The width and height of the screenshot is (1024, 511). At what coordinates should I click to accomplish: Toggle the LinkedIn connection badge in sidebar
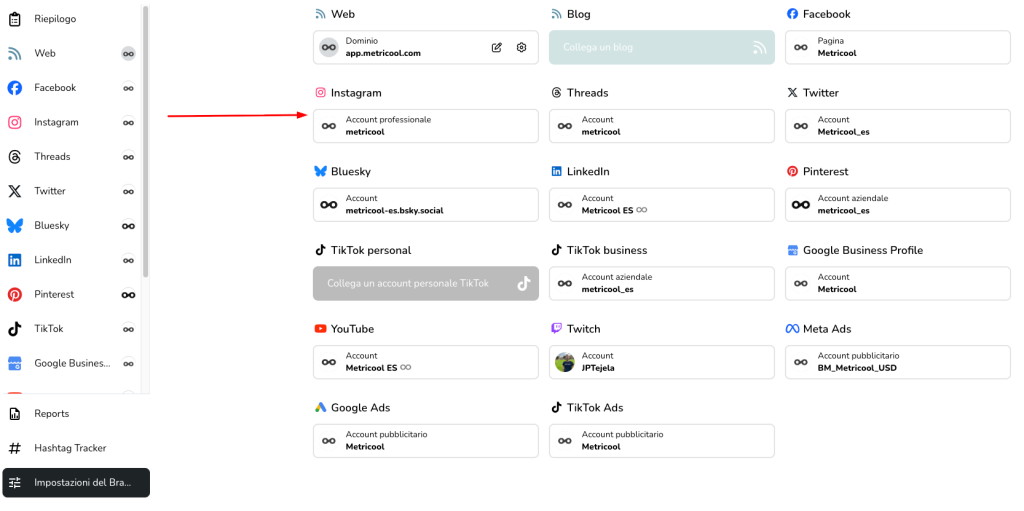[x=128, y=260]
